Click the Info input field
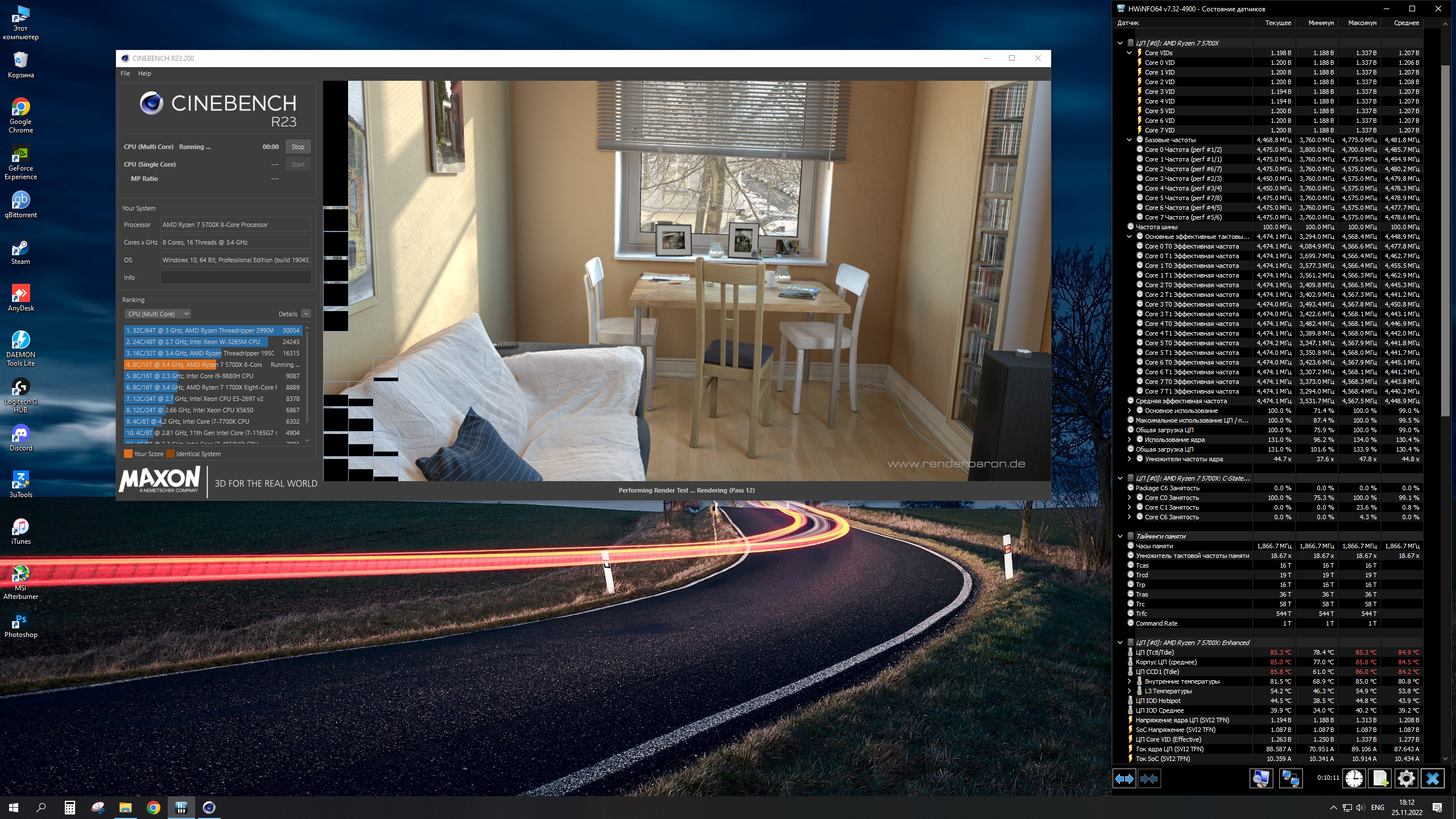This screenshot has height=819, width=1456. pyautogui.click(x=235, y=278)
